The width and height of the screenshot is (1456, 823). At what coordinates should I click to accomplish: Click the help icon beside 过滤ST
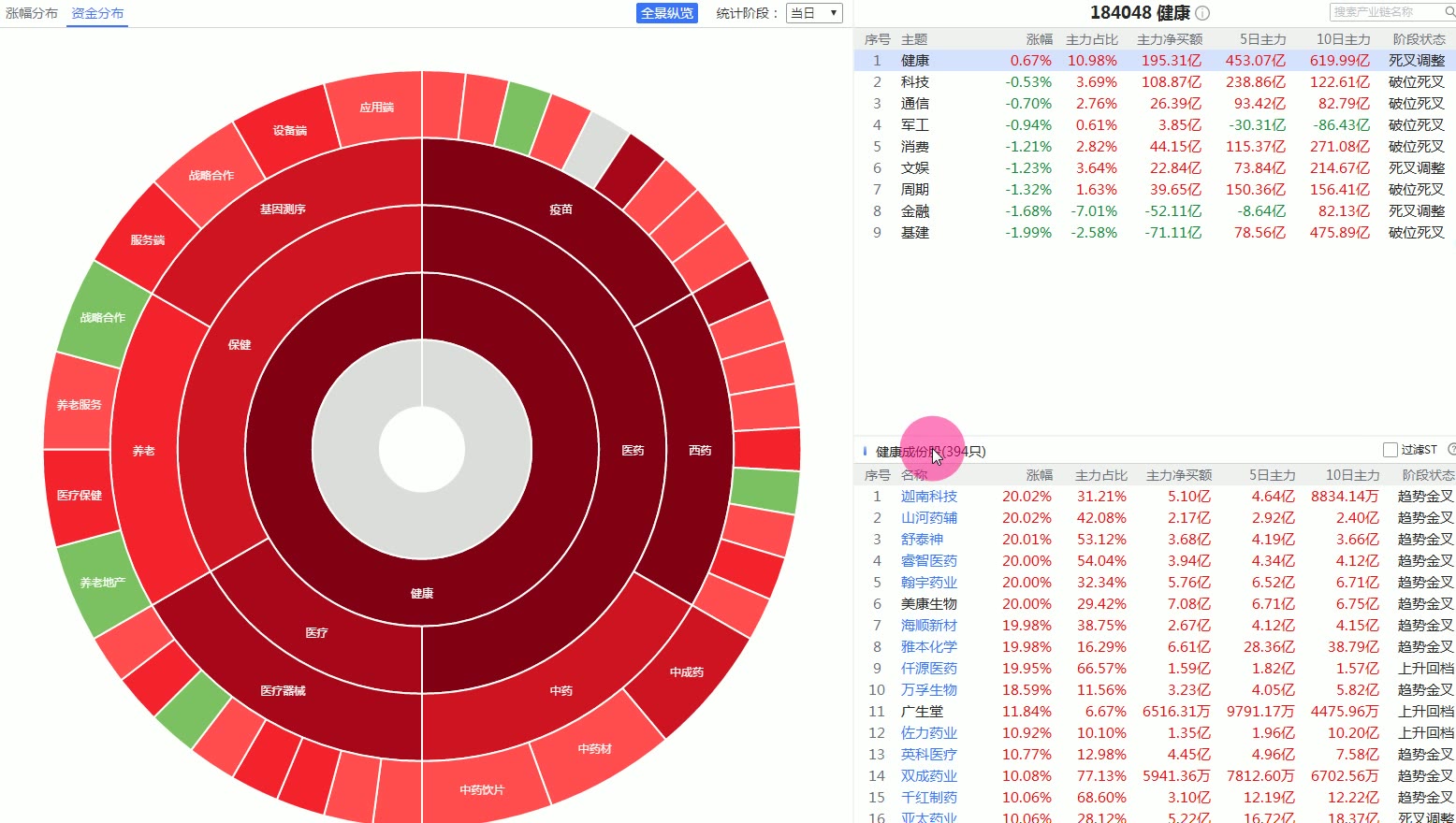1451,450
